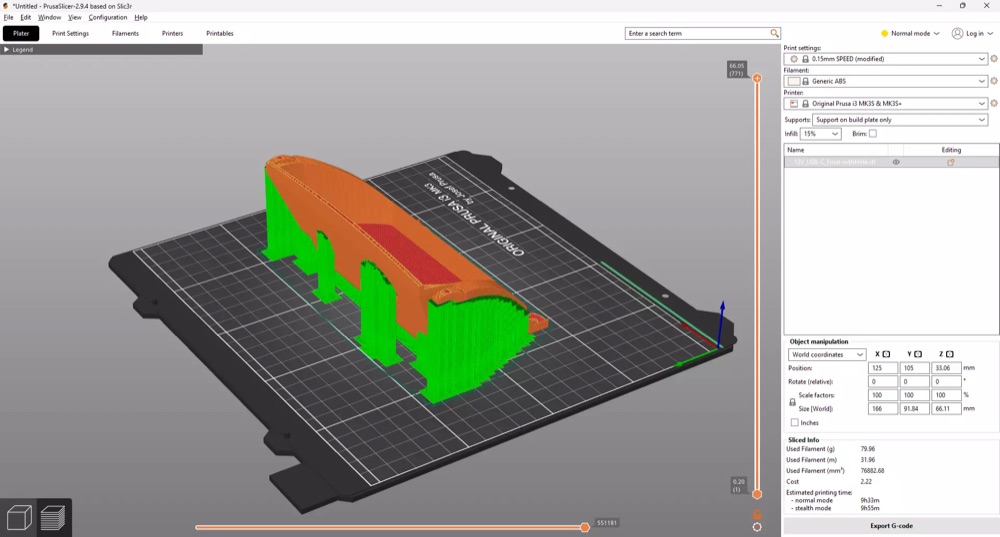Screen dimensions: 1000x537
Task: Click Size Y field showing 91.84
Action: [x=914, y=409]
